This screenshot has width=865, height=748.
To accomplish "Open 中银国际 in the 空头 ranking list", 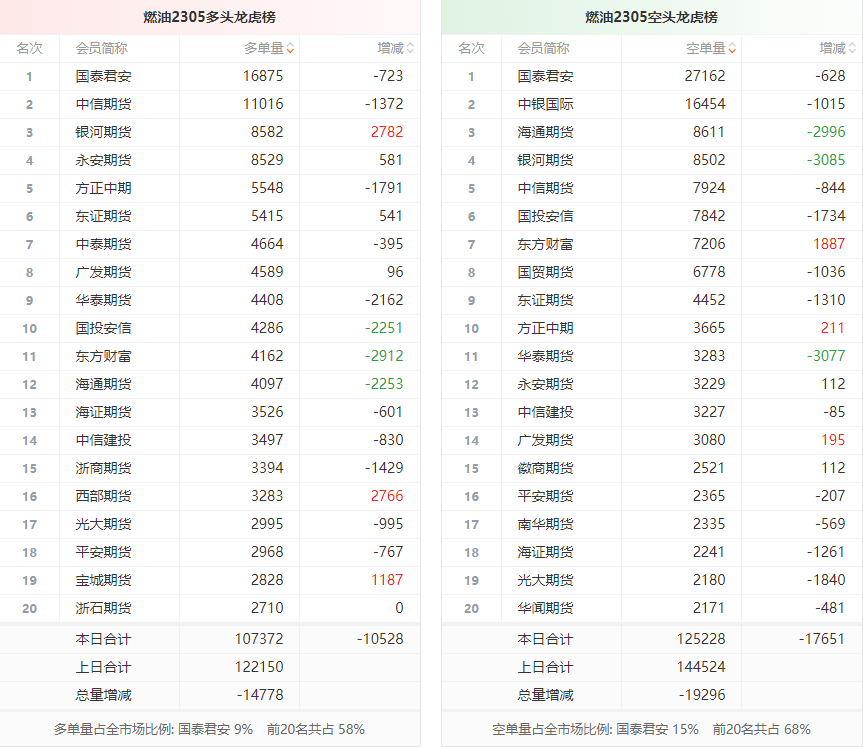I will (x=545, y=104).
